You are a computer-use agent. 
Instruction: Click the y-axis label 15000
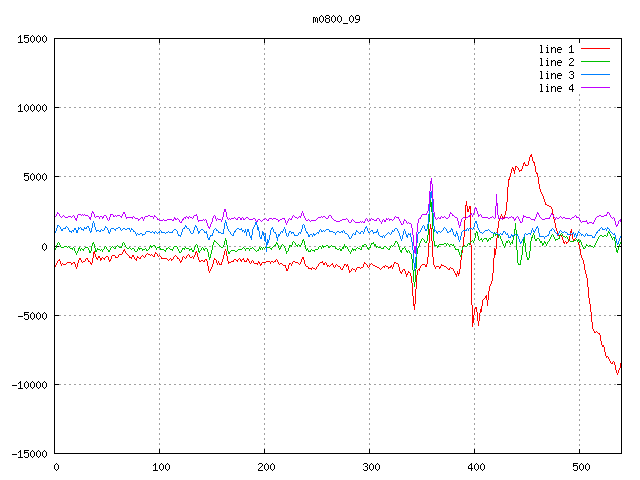(x=31, y=39)
